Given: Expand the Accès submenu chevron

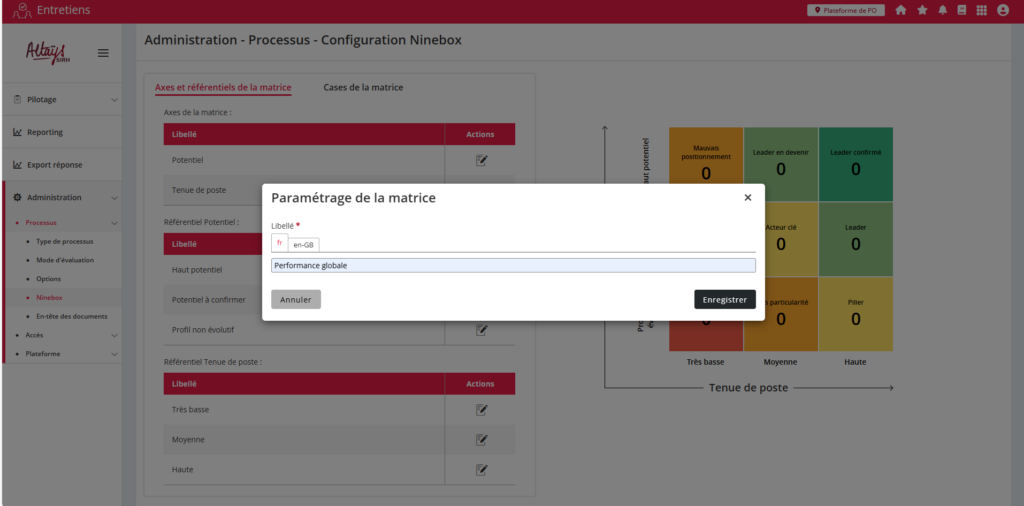Looking at the screenshot, I should coord(114,335).
